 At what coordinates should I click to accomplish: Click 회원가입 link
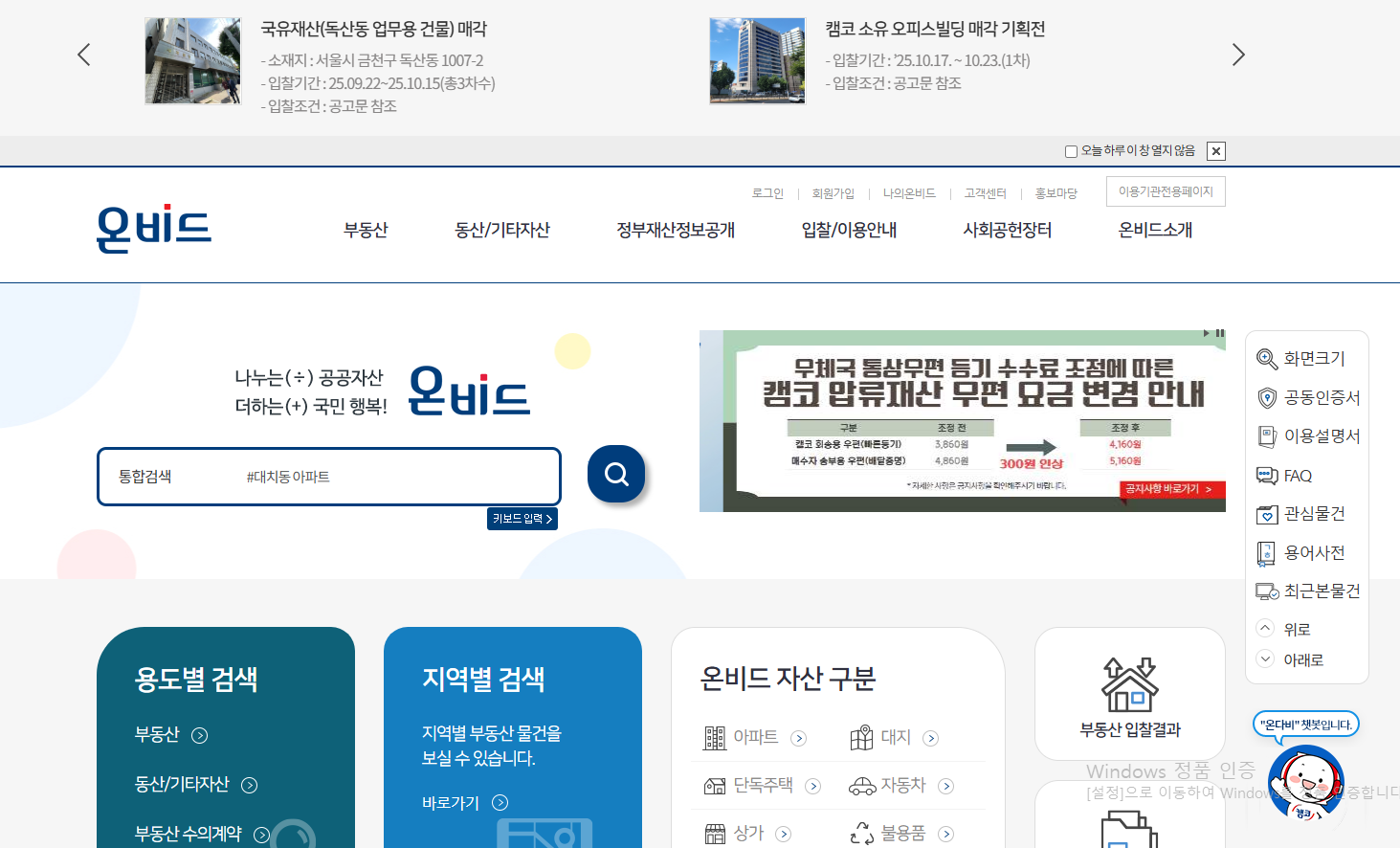point(833,193)
